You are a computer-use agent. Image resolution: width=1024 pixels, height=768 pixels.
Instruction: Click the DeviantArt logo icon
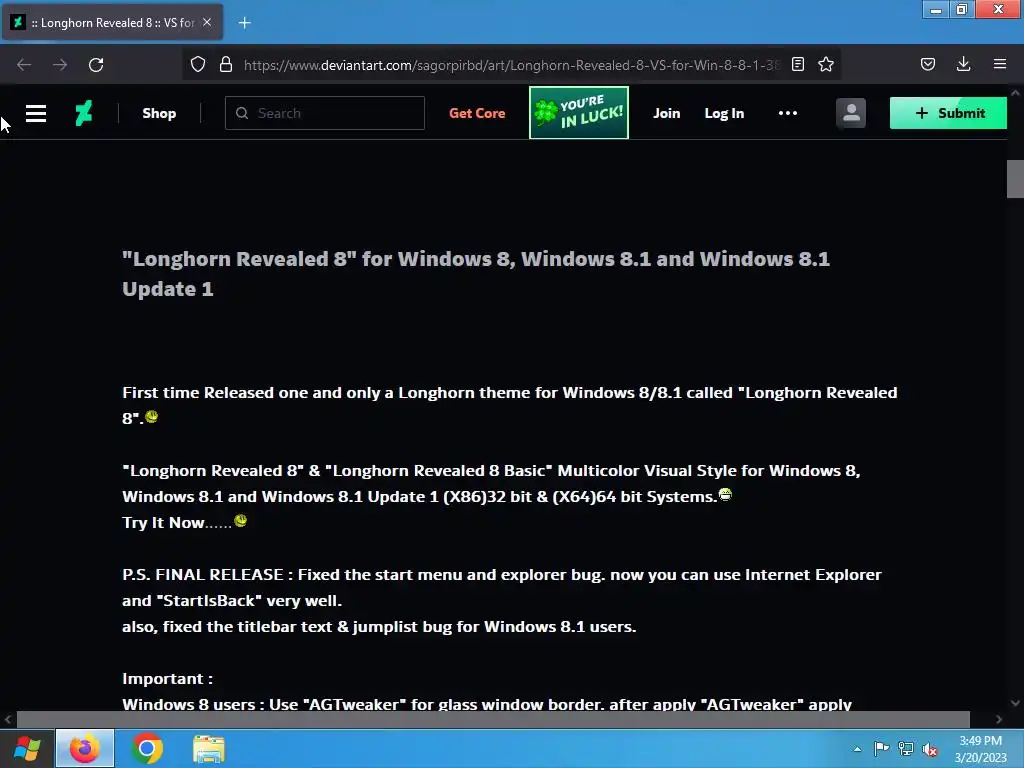pos(84,113)
